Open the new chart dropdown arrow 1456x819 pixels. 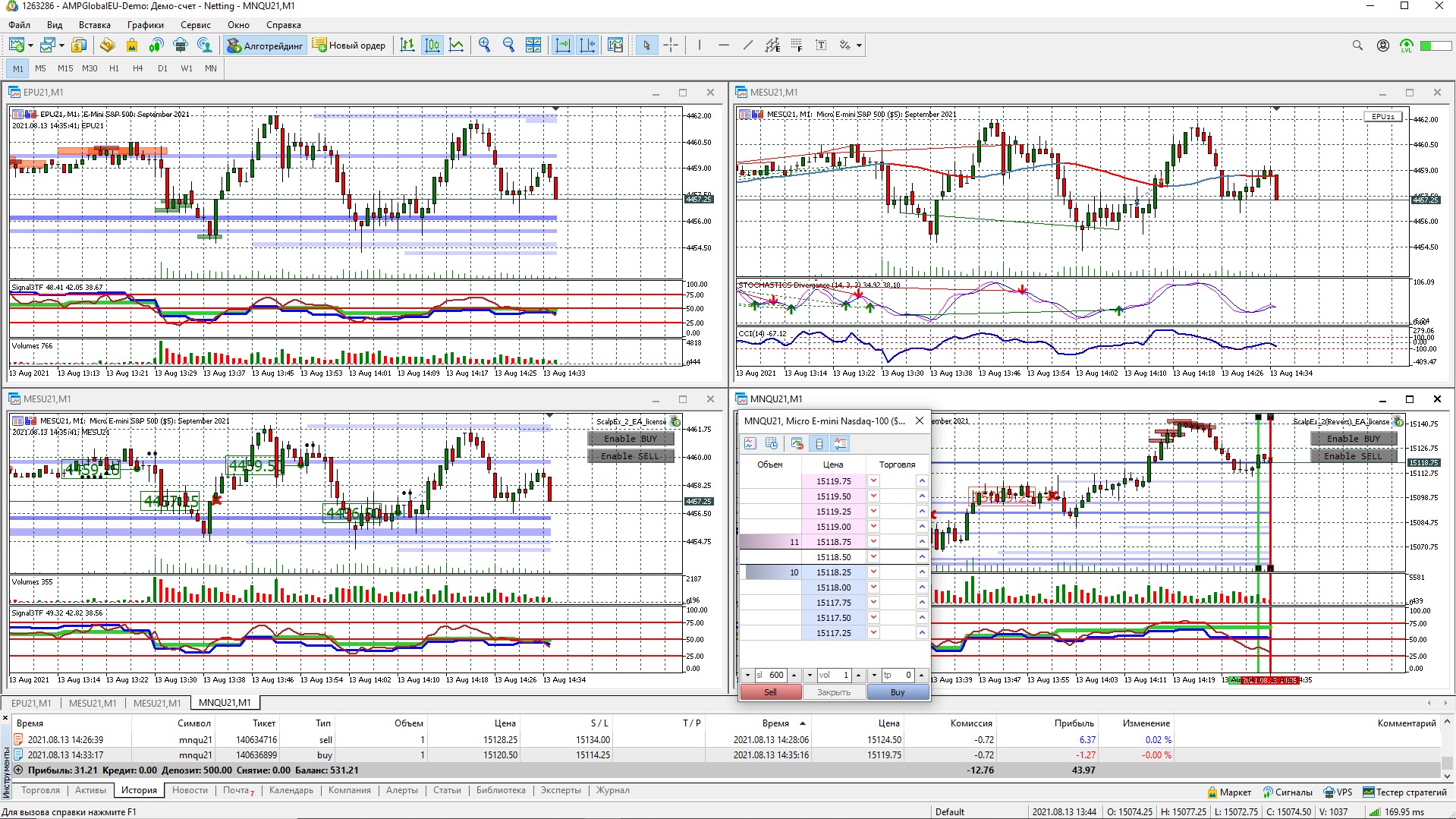pyautogui.click(x=30, y=46)
